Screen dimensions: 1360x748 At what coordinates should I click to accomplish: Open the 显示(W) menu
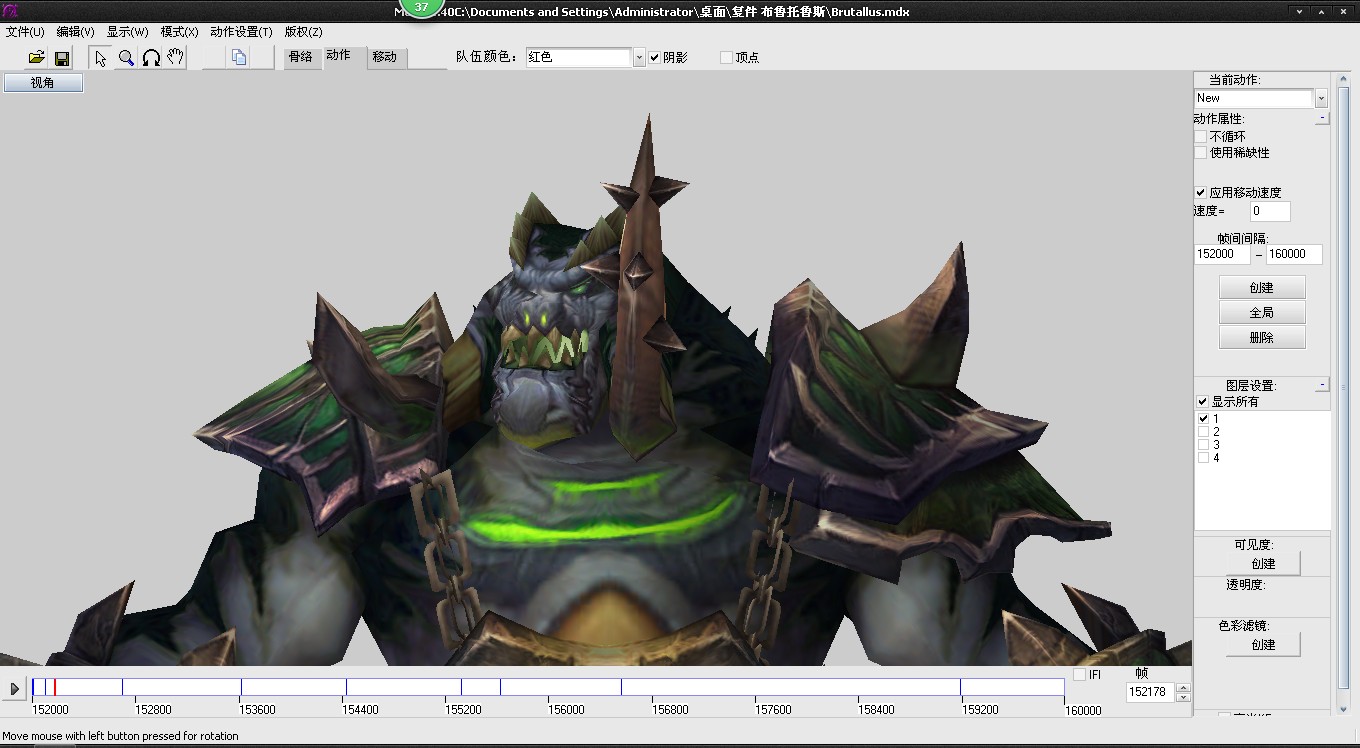127,32
